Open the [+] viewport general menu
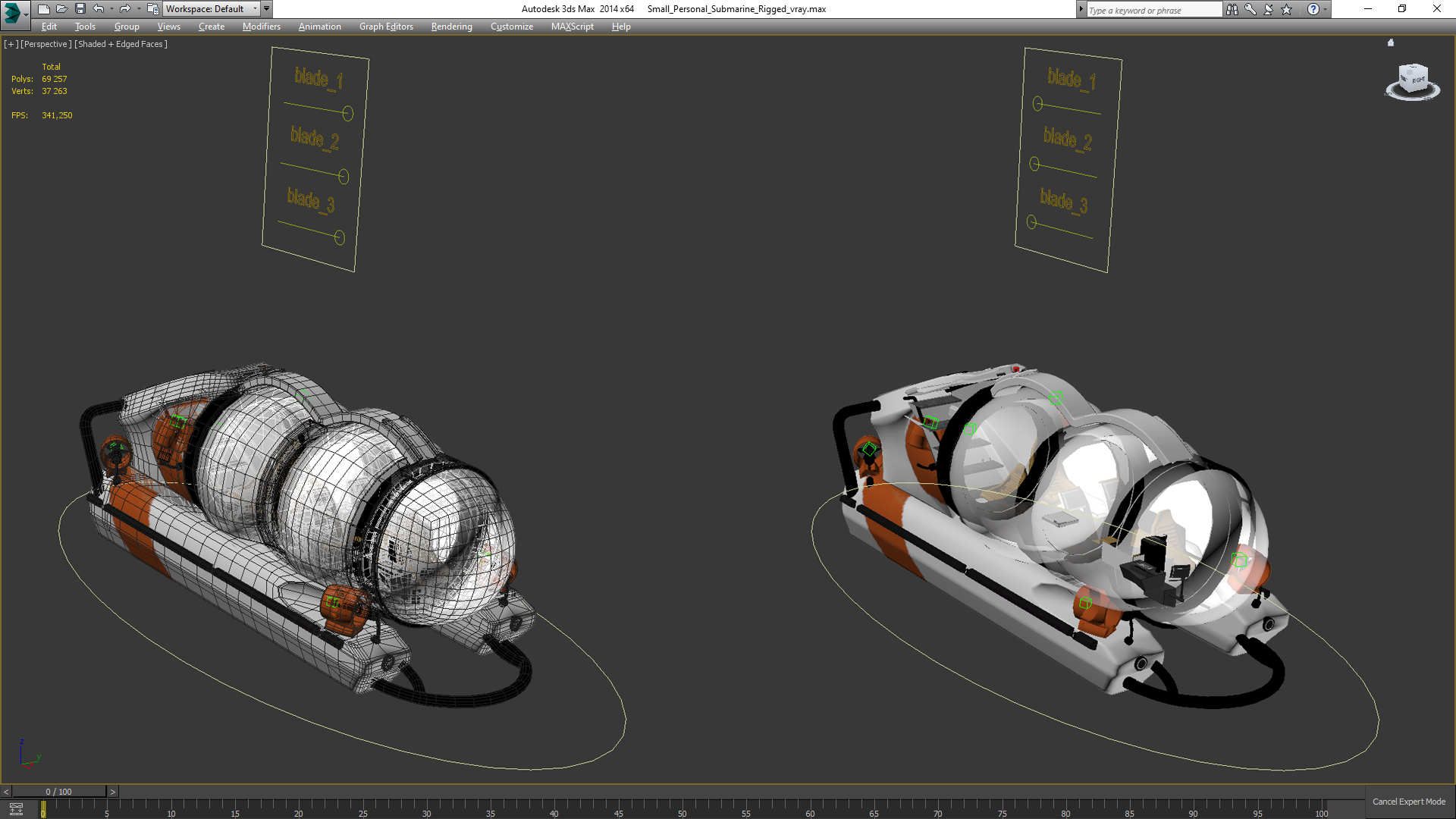 (x=11, y=44)
